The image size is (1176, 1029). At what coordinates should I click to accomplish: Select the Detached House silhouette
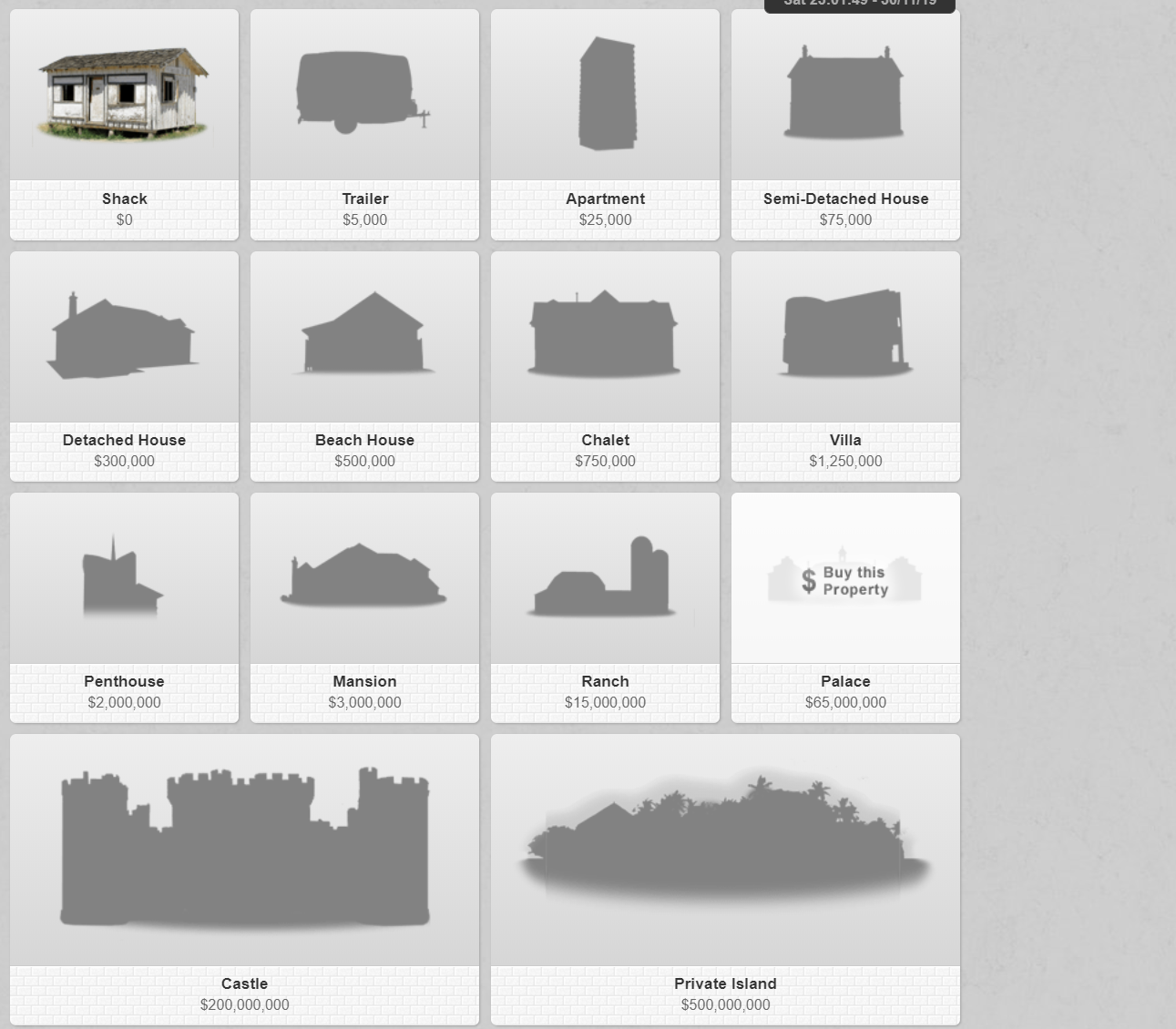click(x=123, y=336)
